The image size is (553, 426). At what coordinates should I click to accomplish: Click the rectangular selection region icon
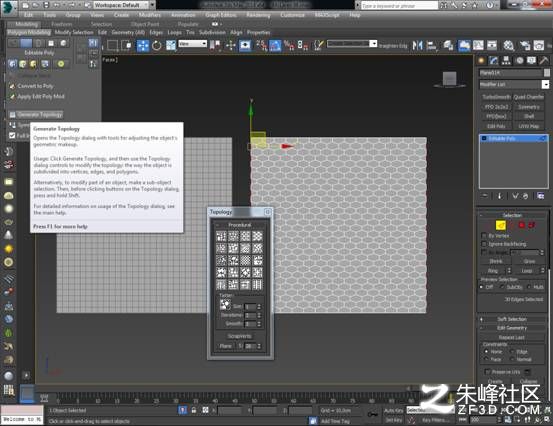coord(112,45)
